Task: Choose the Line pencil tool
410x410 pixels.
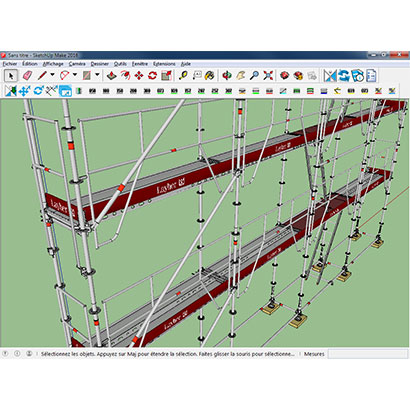Action: (x=42, y=76)
